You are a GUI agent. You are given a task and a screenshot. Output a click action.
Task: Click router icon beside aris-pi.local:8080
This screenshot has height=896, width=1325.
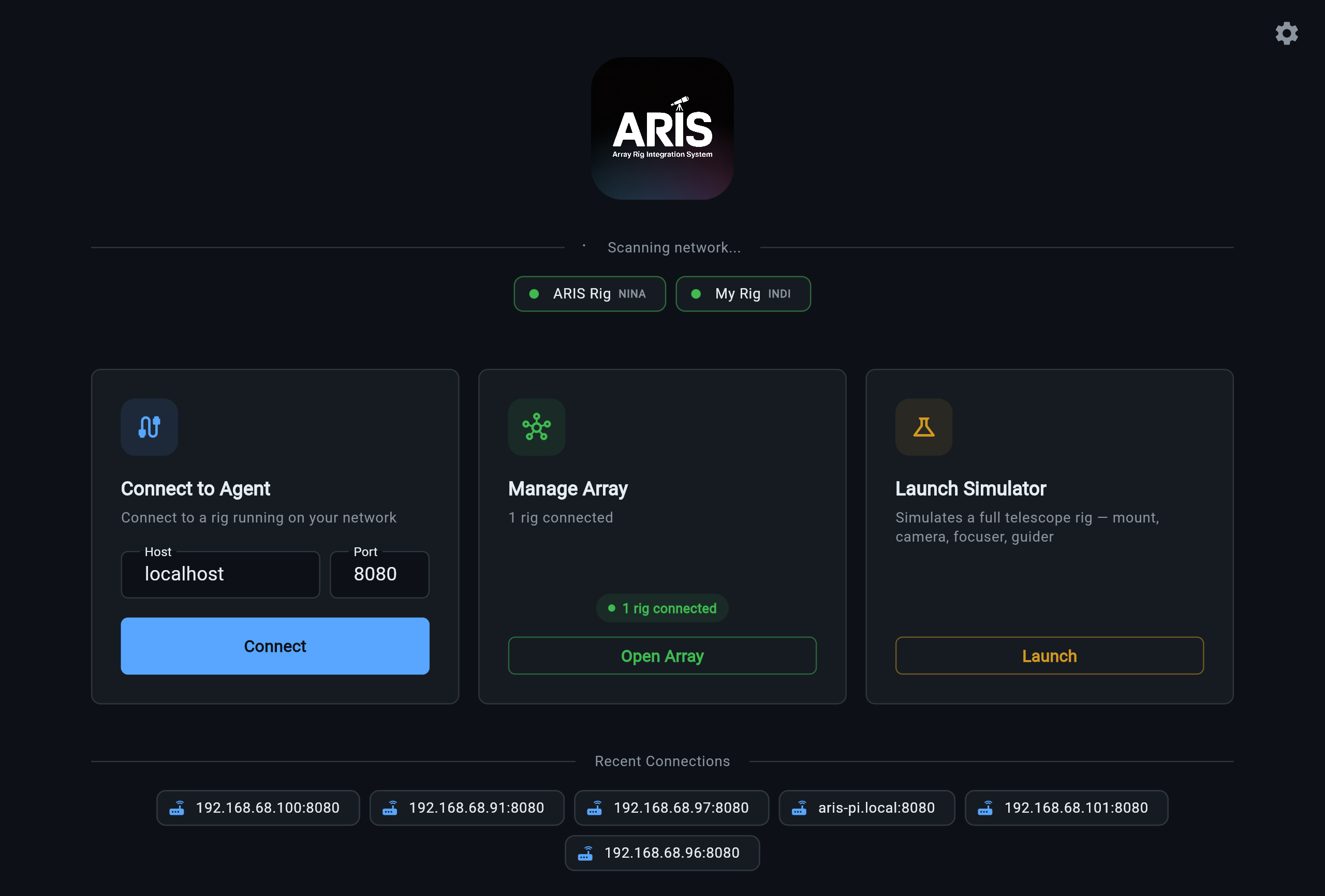[799, 808]
